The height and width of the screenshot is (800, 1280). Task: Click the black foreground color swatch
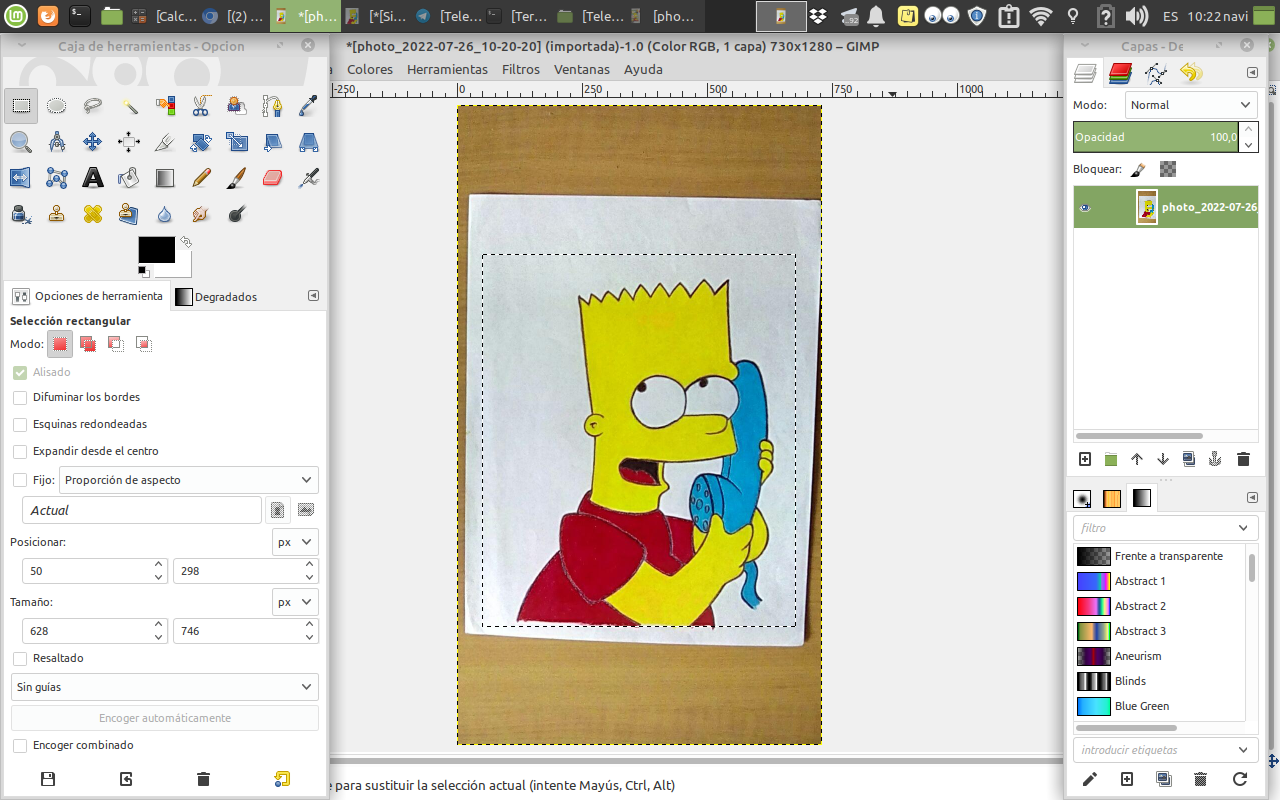pos(156,250)
